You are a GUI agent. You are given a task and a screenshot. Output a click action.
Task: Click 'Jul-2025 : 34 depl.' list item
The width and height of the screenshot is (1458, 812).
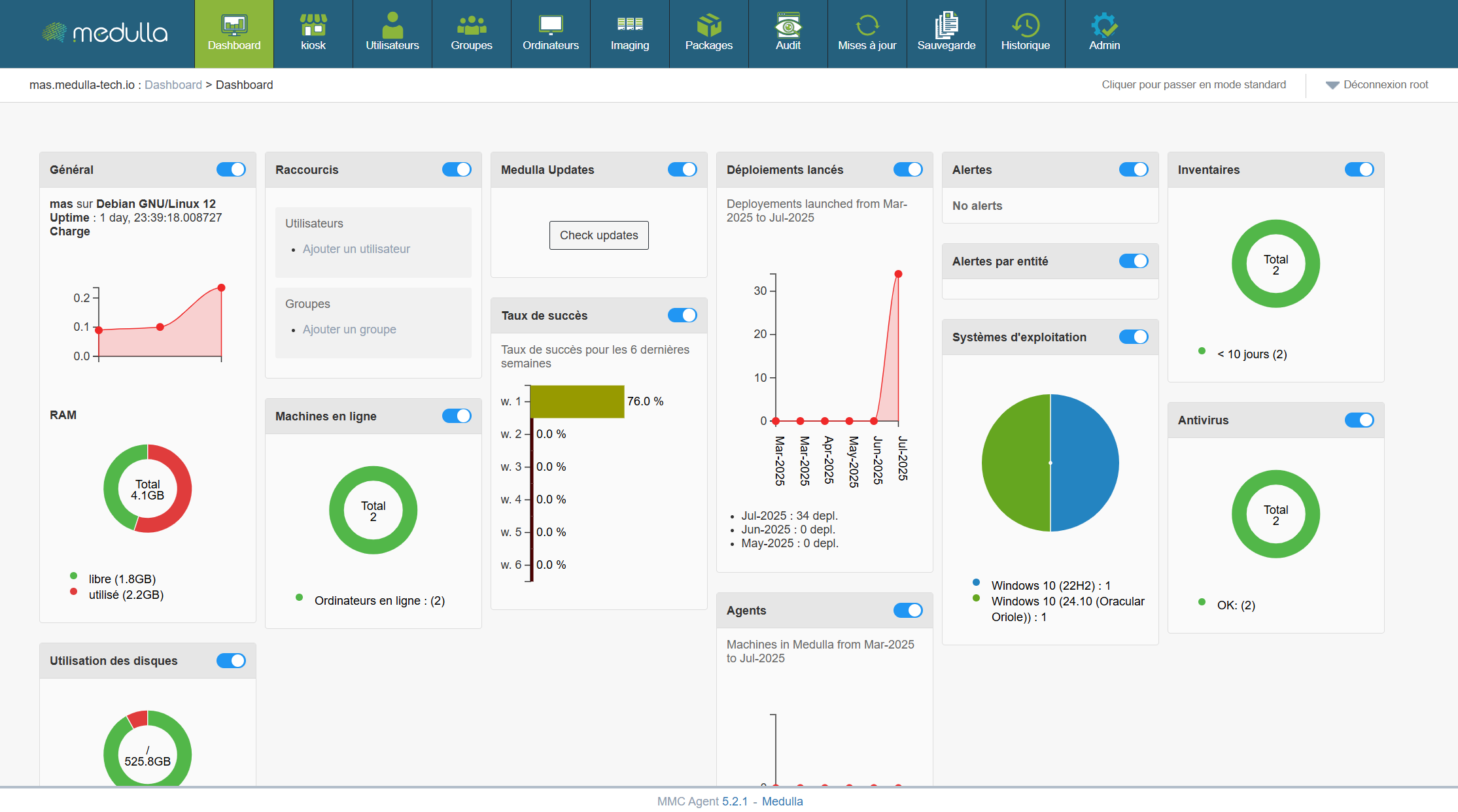[x=790, y=516]
